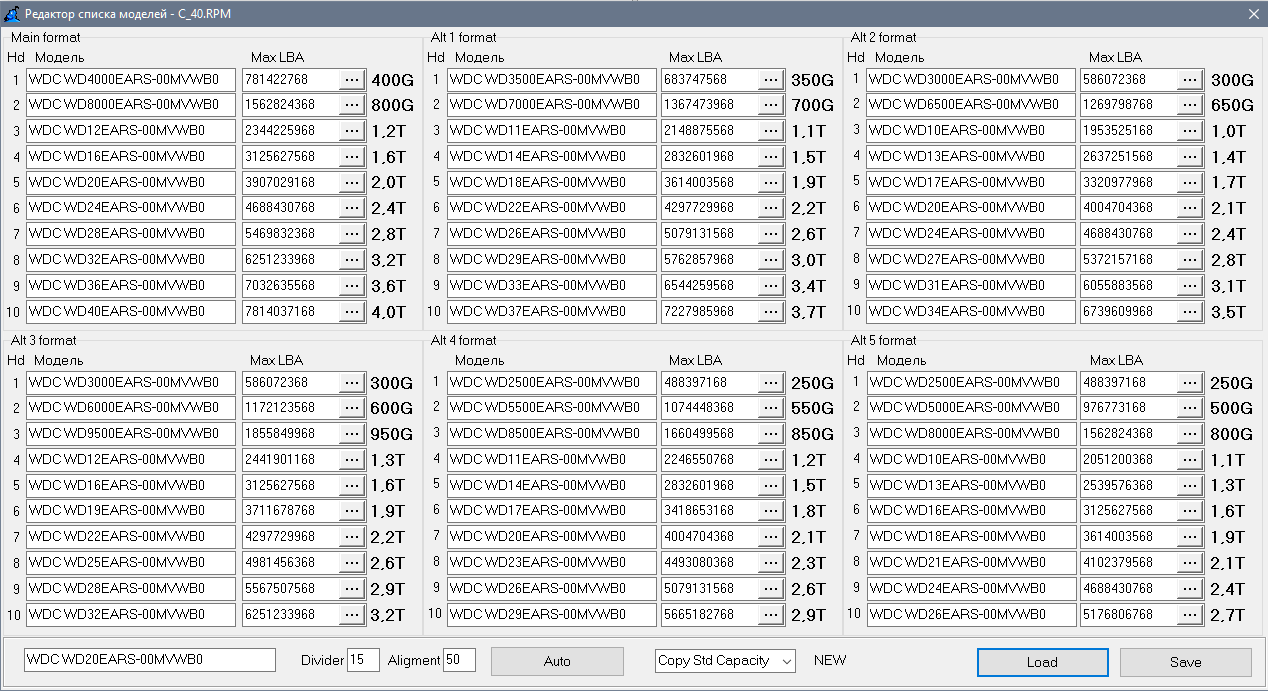
Task: Click the '...' button beside Max LBA 5469832368
Action: 353,234
